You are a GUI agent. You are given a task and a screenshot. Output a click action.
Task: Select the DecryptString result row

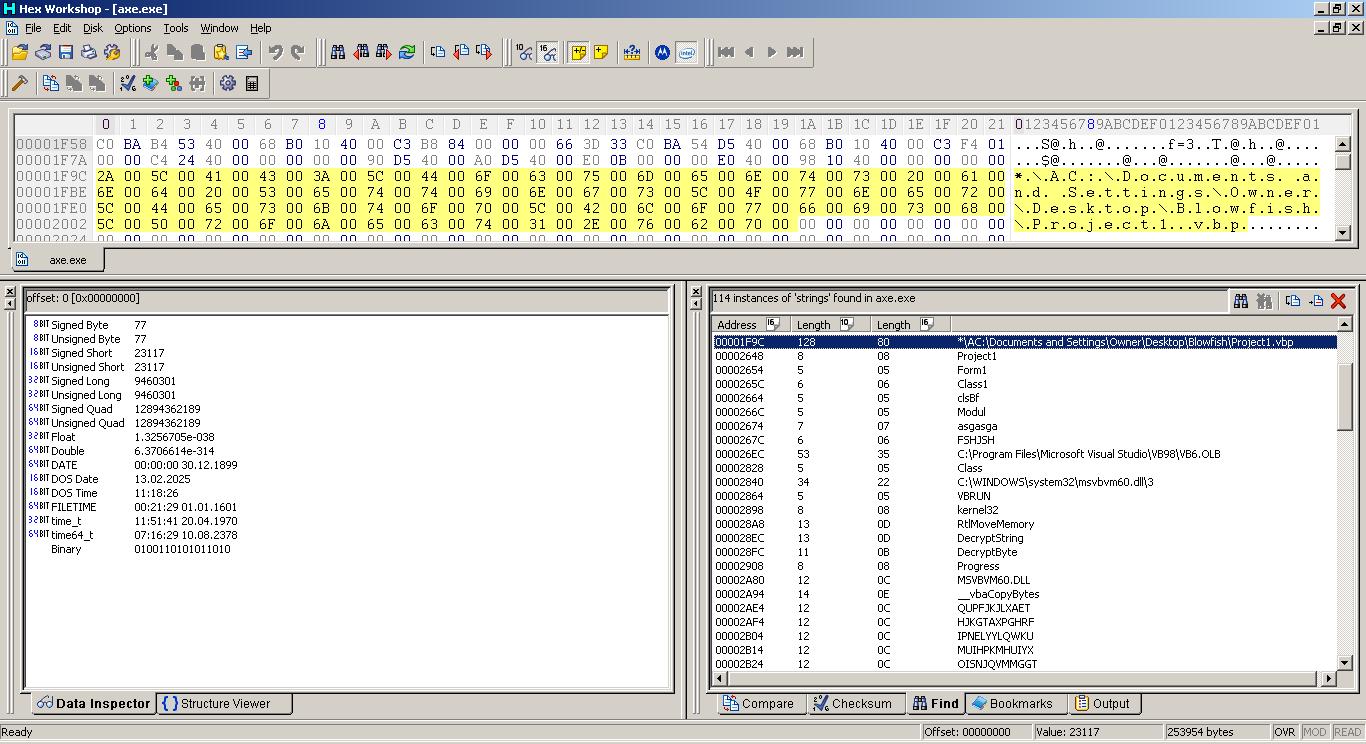tap(989, 538)
